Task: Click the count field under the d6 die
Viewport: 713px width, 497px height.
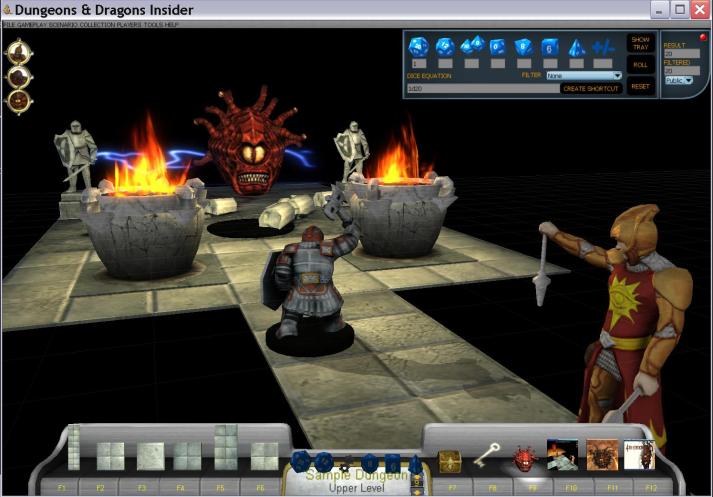Action: (550, 64)
